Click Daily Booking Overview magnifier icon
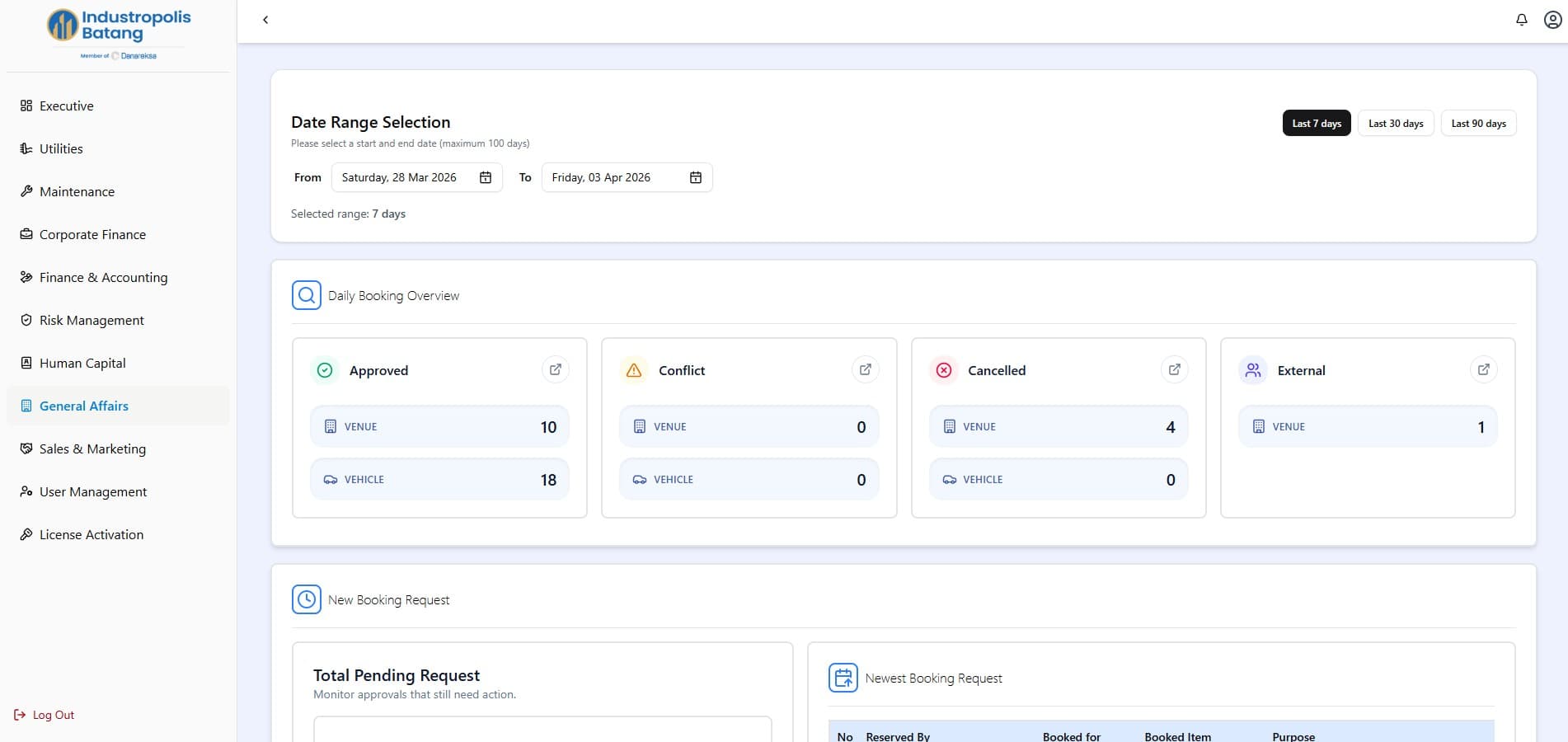 point(307,295)
